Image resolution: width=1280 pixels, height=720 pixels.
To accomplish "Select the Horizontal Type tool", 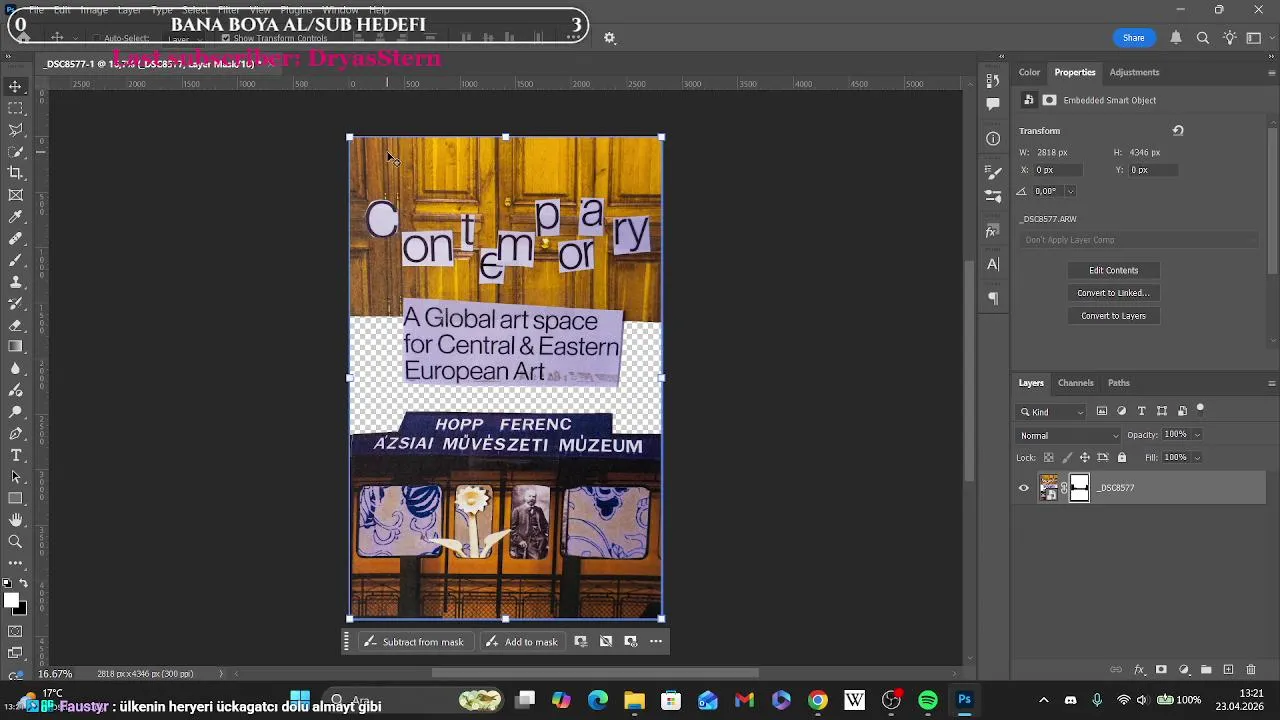I will pos(15,455).
